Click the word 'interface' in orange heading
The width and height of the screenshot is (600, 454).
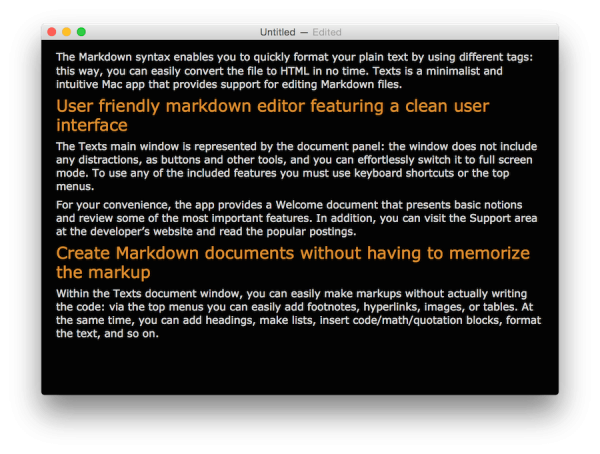[x=92, y=125]
